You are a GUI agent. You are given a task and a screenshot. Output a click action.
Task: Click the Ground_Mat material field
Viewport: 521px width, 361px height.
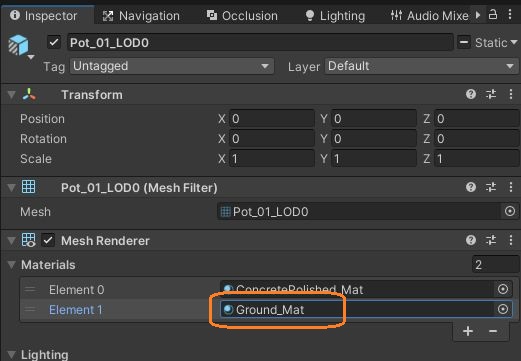pos(357,309)
